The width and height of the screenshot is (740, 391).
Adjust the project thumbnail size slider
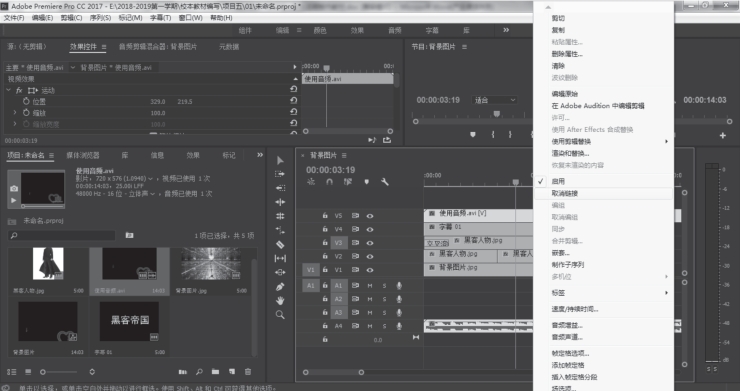59,372
